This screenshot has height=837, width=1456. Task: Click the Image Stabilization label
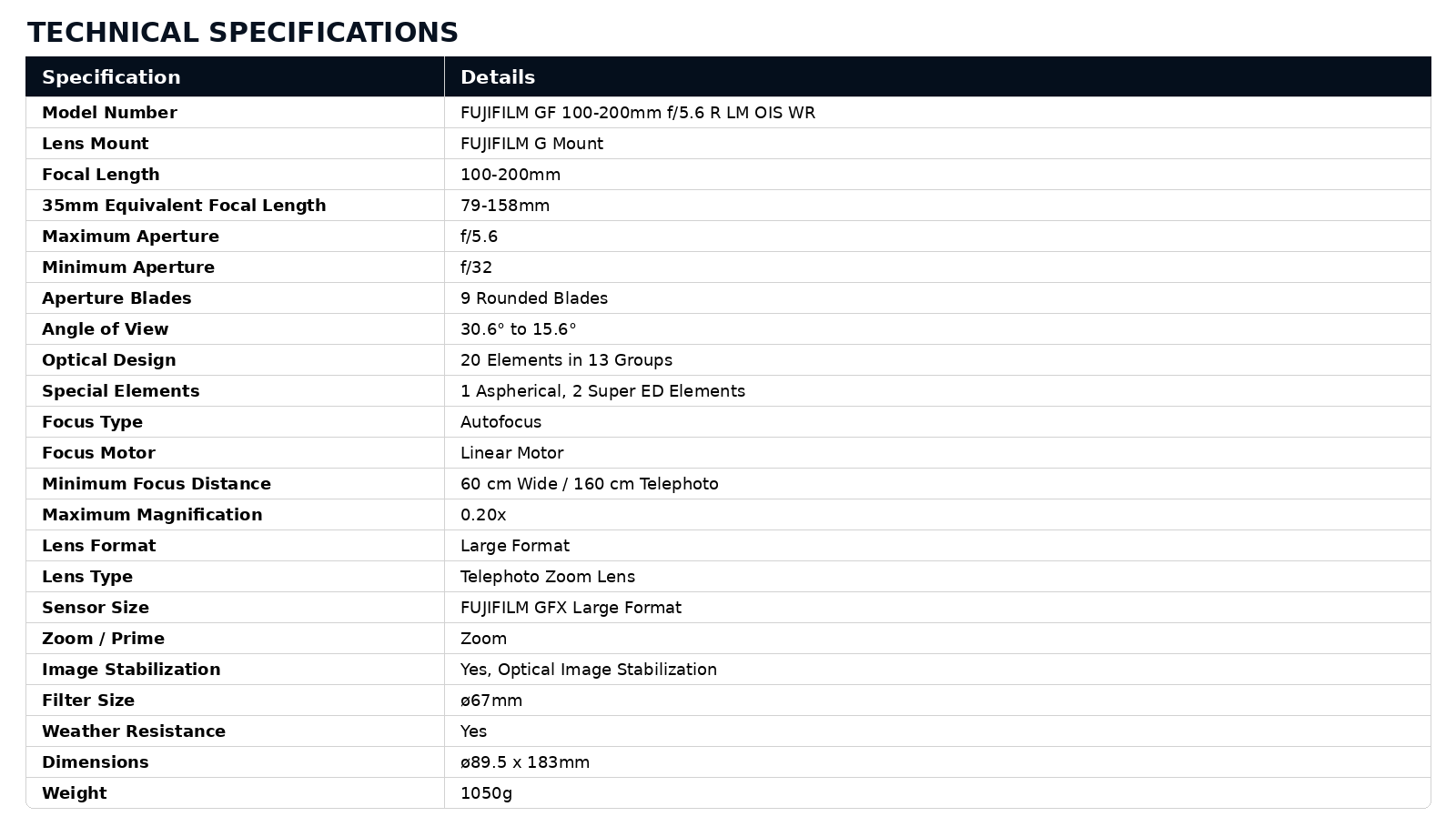(x=131, y=670)
